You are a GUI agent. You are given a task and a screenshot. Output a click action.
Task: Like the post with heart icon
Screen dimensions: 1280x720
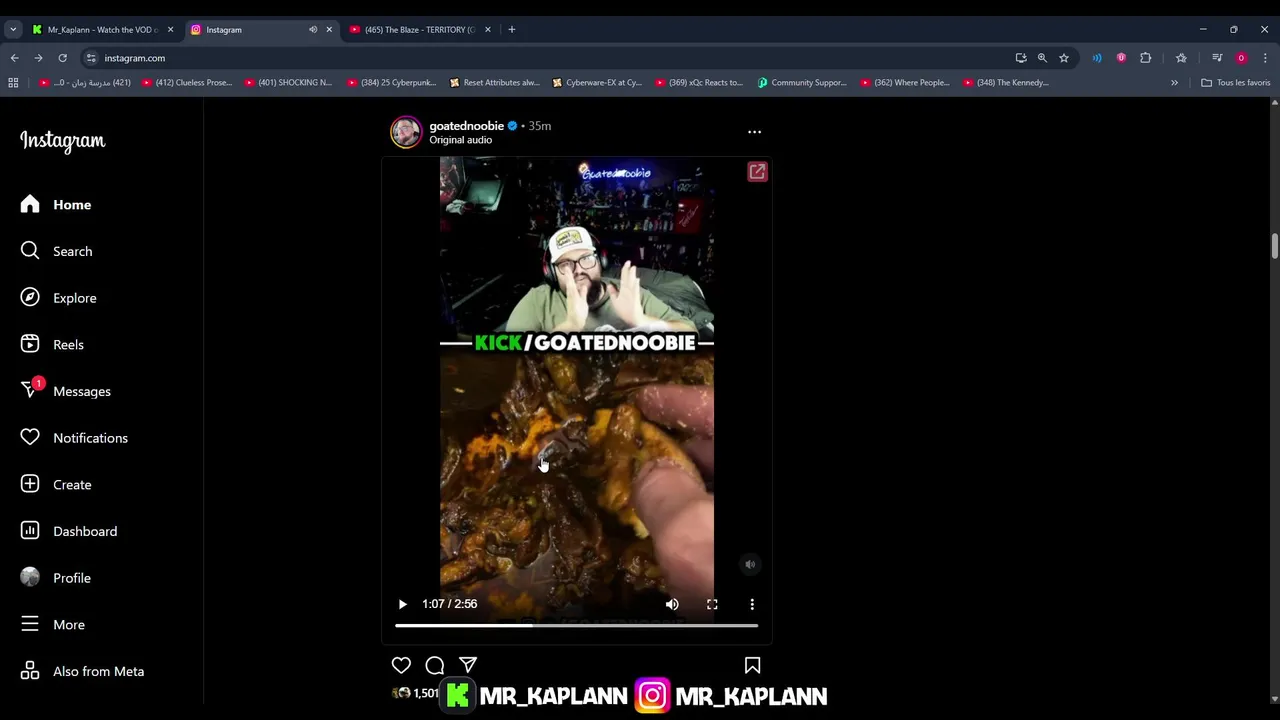[x=401, y=665]
